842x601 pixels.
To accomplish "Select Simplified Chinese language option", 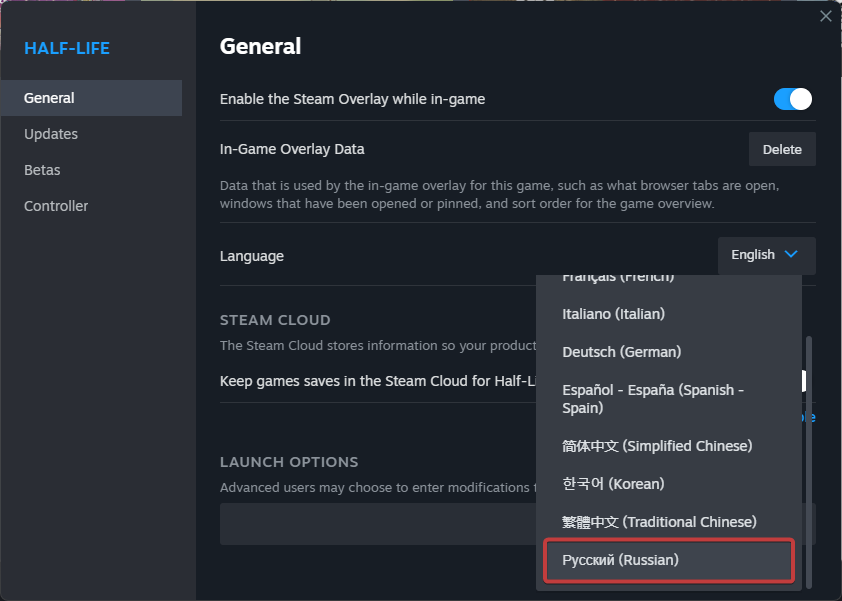I will click(x=657, y=446).
